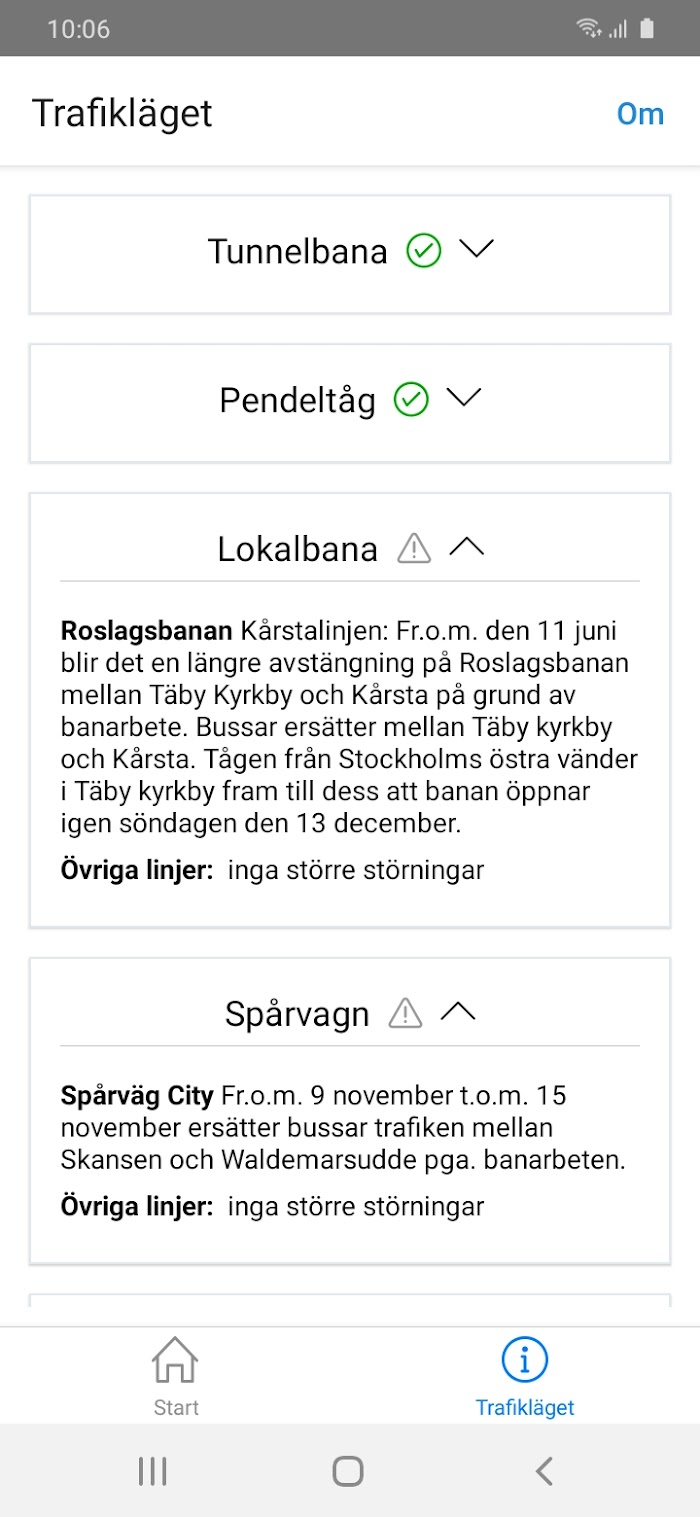
Task: Expand the Pendeltåg section chevron
Action: click(463, 398)
